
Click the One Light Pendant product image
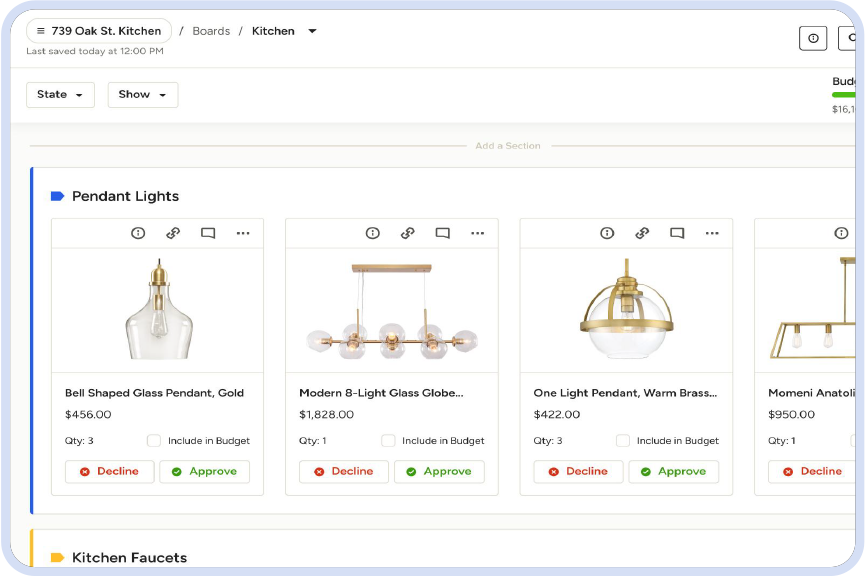click(x=625, y=309)
